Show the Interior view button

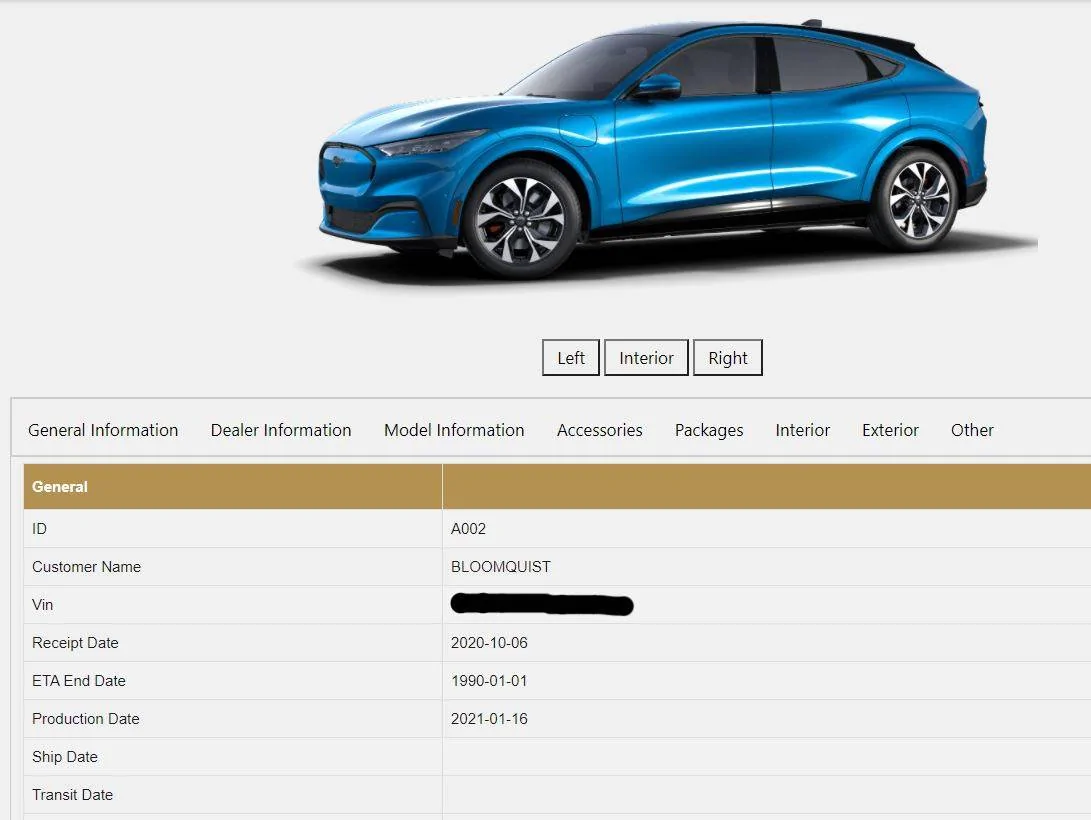(x=646, y=357)
